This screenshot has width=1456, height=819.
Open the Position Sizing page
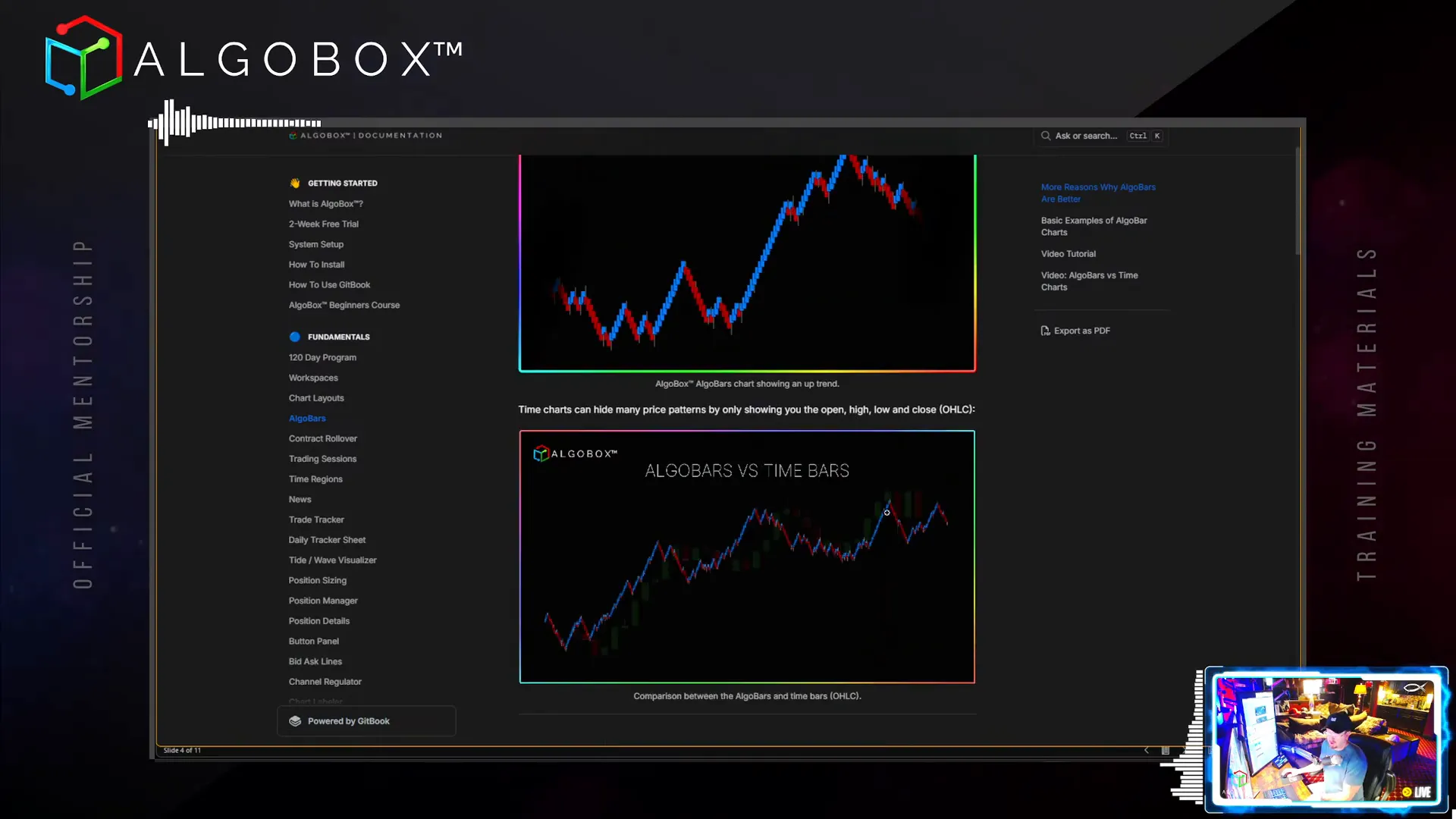318,581
